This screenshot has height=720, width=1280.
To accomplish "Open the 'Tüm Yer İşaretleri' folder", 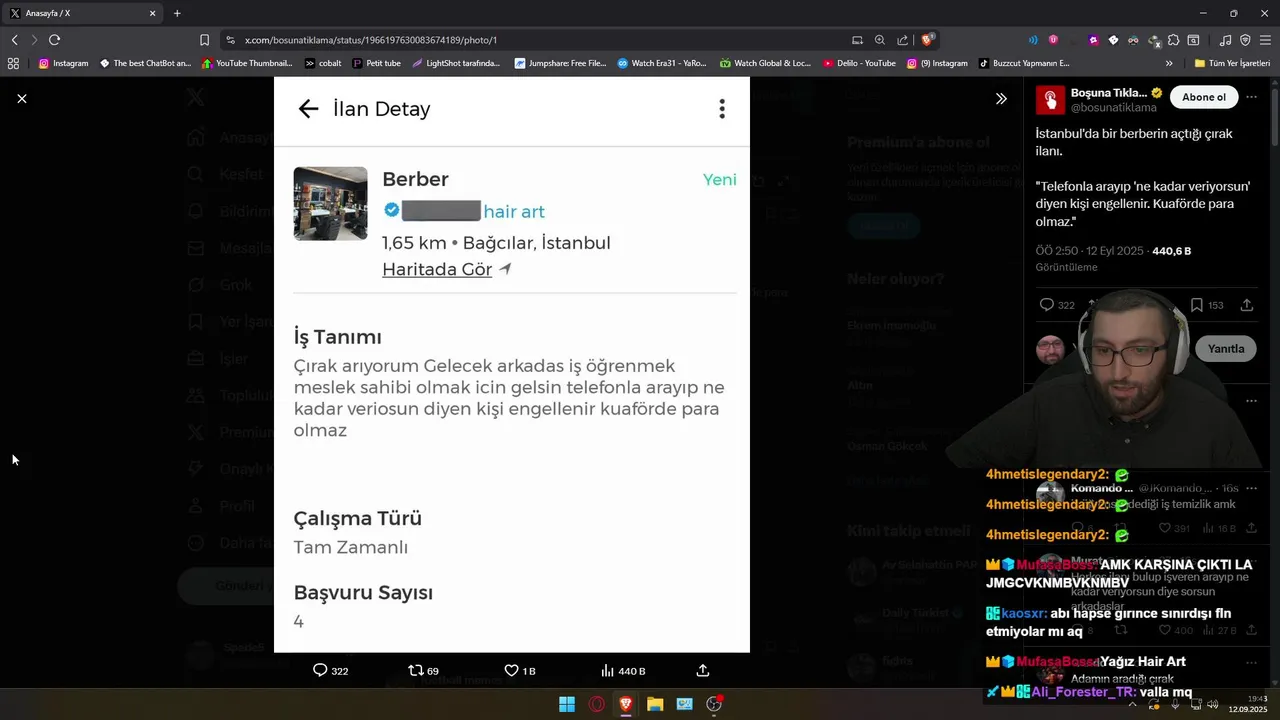I will (1232, 63).
